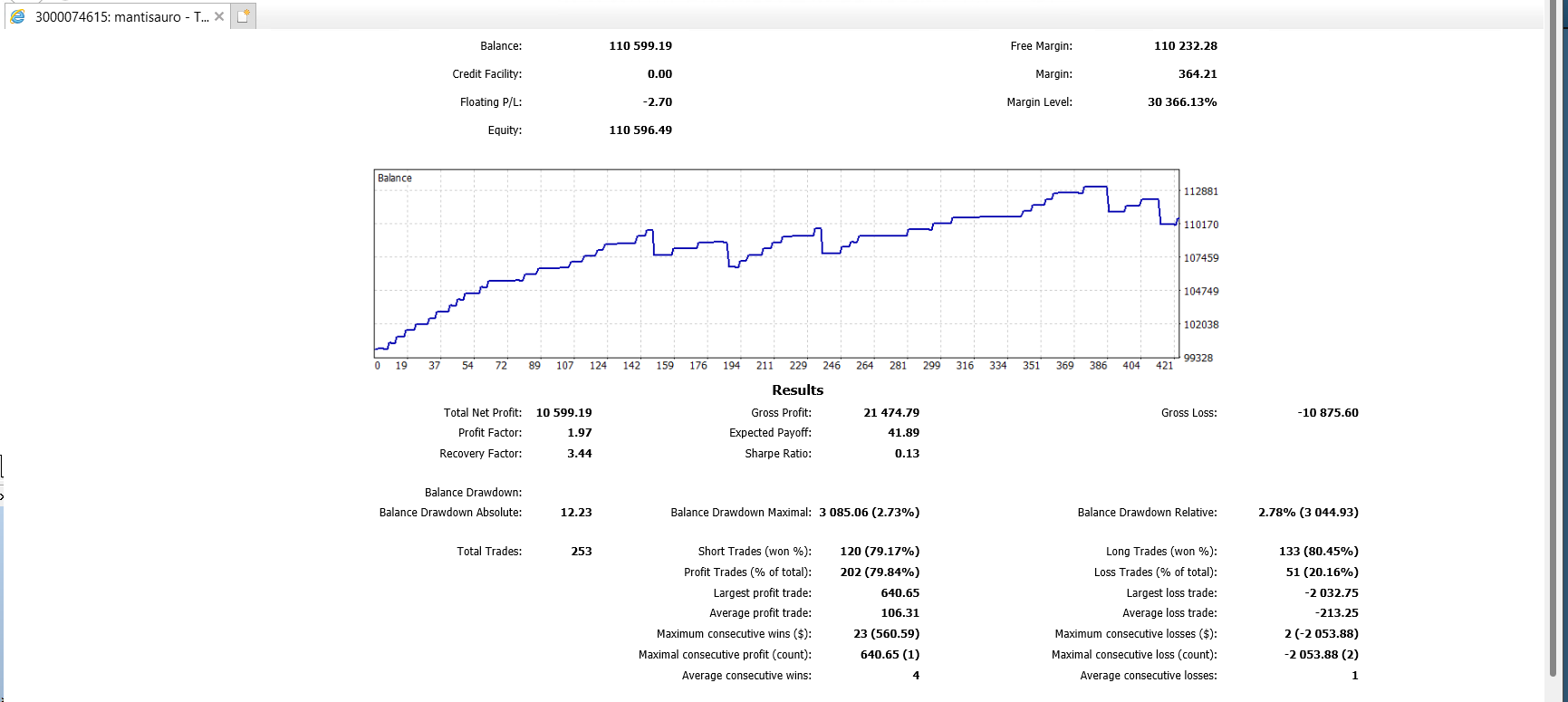Image resolution: width=1568 pixels, height=702 pixels.
Task: Click the Balance Drawdown Maximal value 3 085.06 (2.73%)
Action: [869, 513]
